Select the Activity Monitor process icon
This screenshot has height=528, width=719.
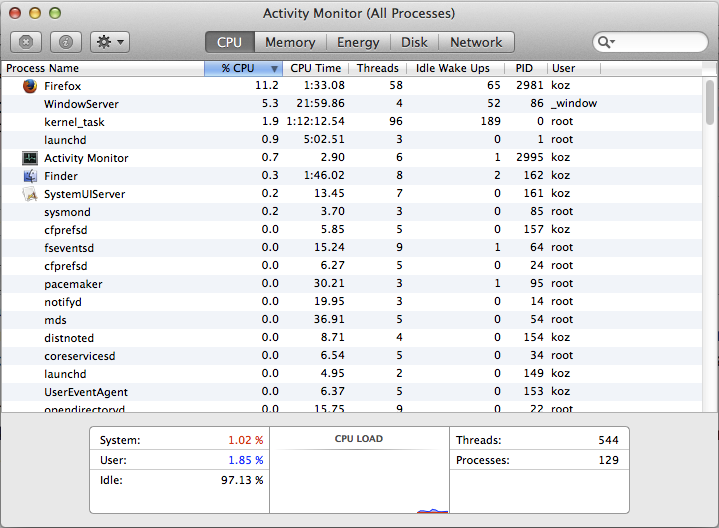30,158
